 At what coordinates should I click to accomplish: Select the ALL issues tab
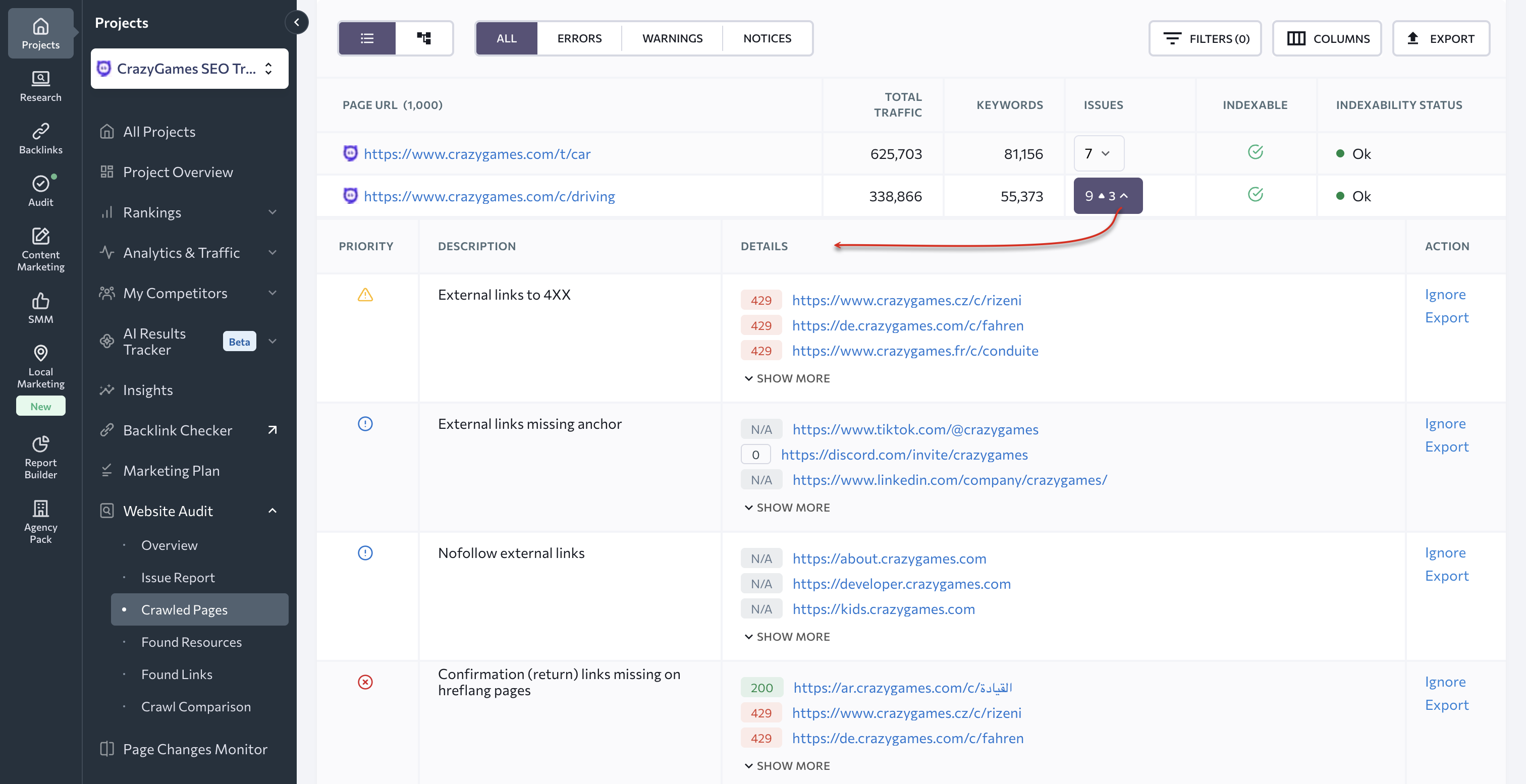507,38
